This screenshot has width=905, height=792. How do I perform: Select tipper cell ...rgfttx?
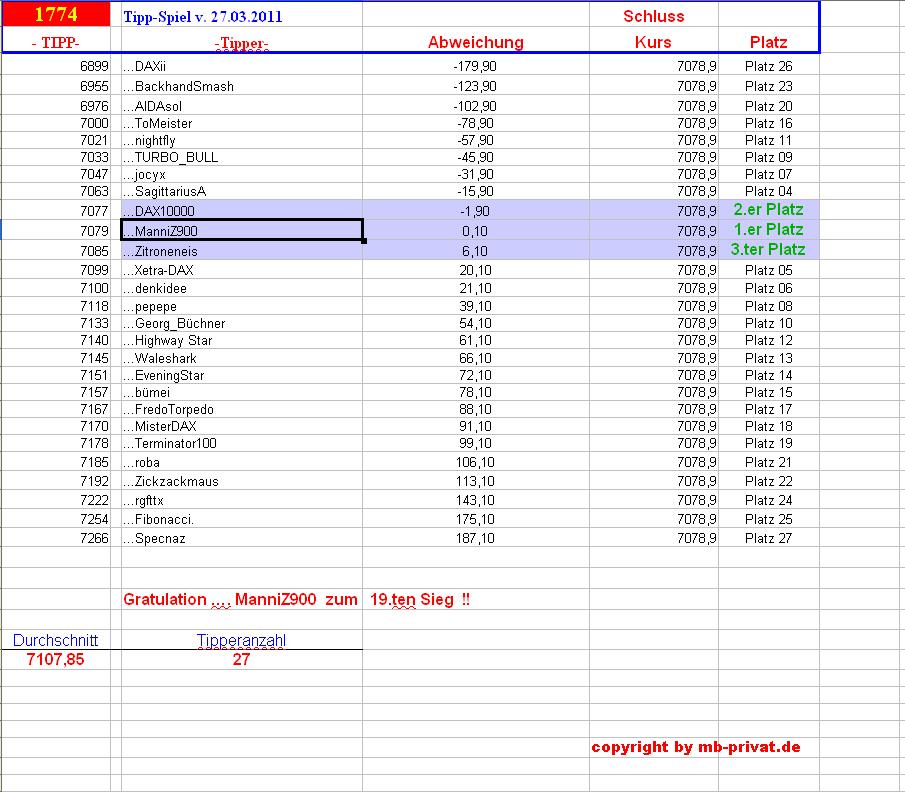click(x=242, y=500)
